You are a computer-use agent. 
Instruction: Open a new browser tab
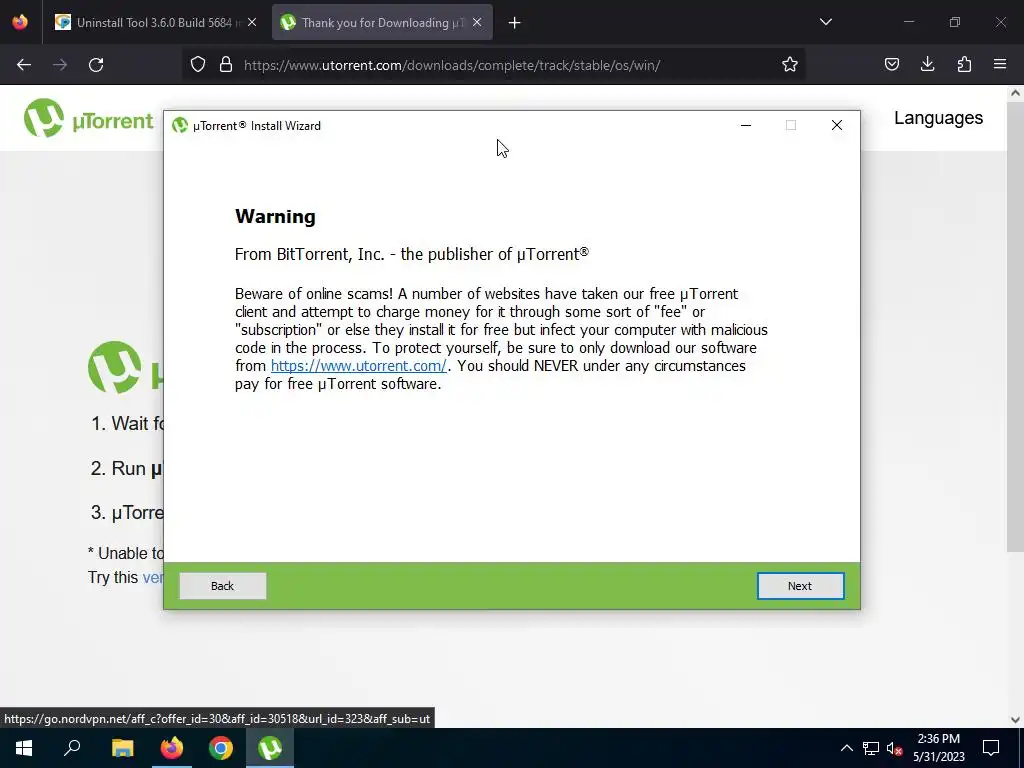pos(515,23)
